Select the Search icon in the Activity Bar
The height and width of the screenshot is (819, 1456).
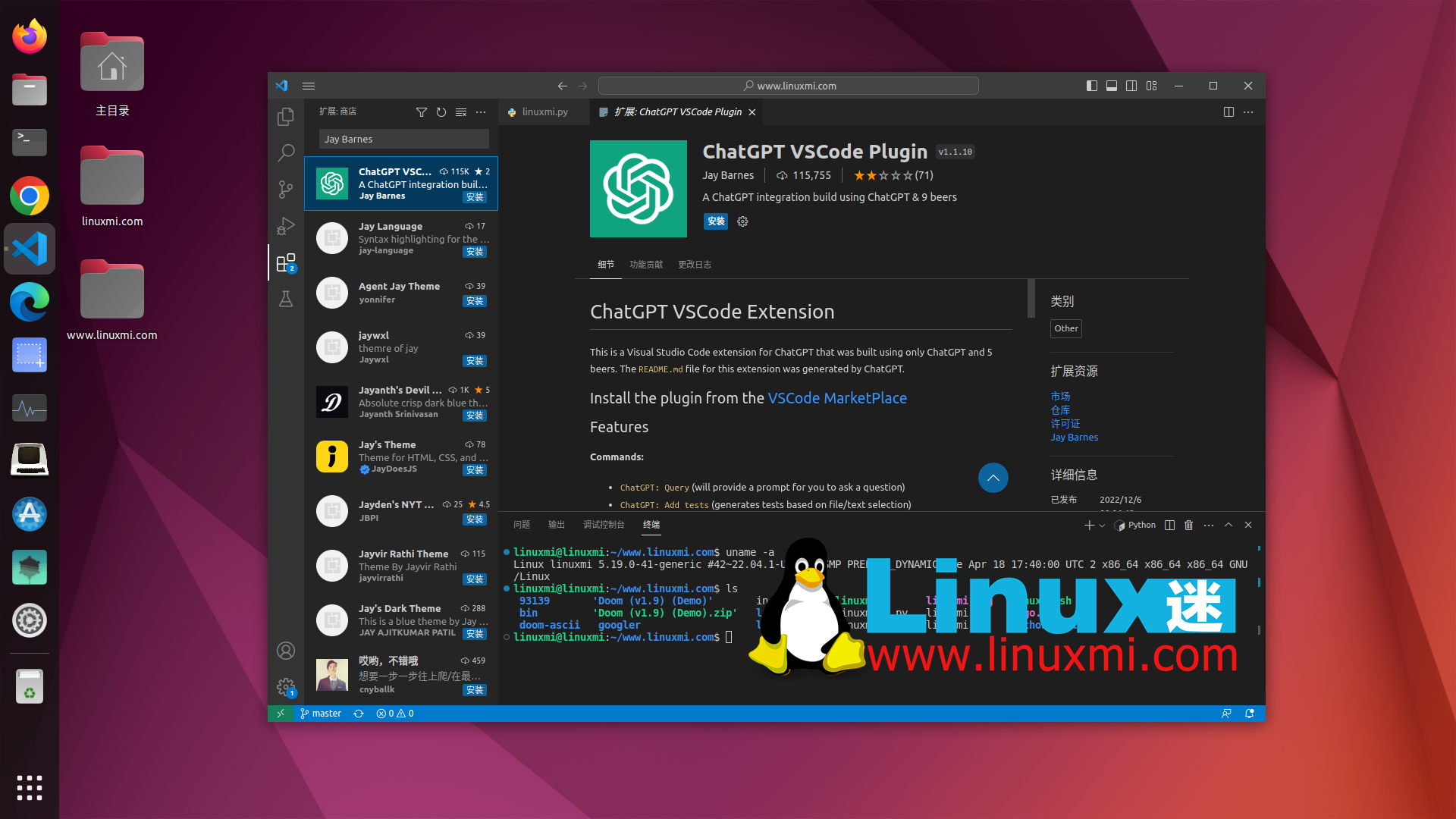[286, 153]
